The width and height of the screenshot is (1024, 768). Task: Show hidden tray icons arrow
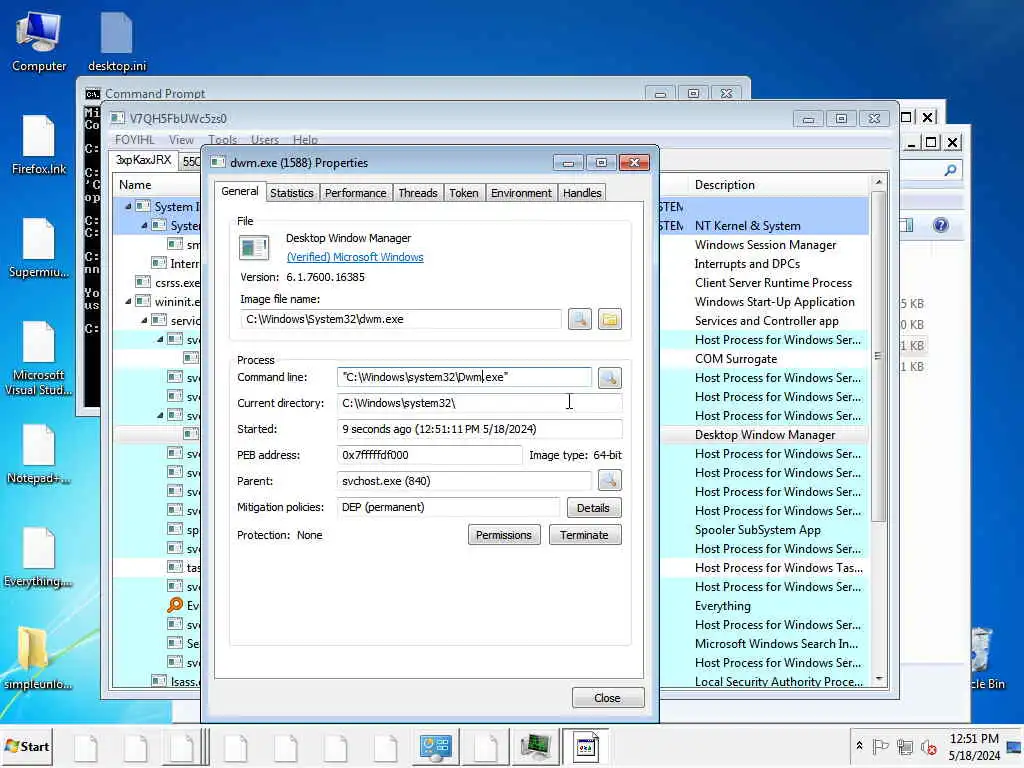(859, 746)
